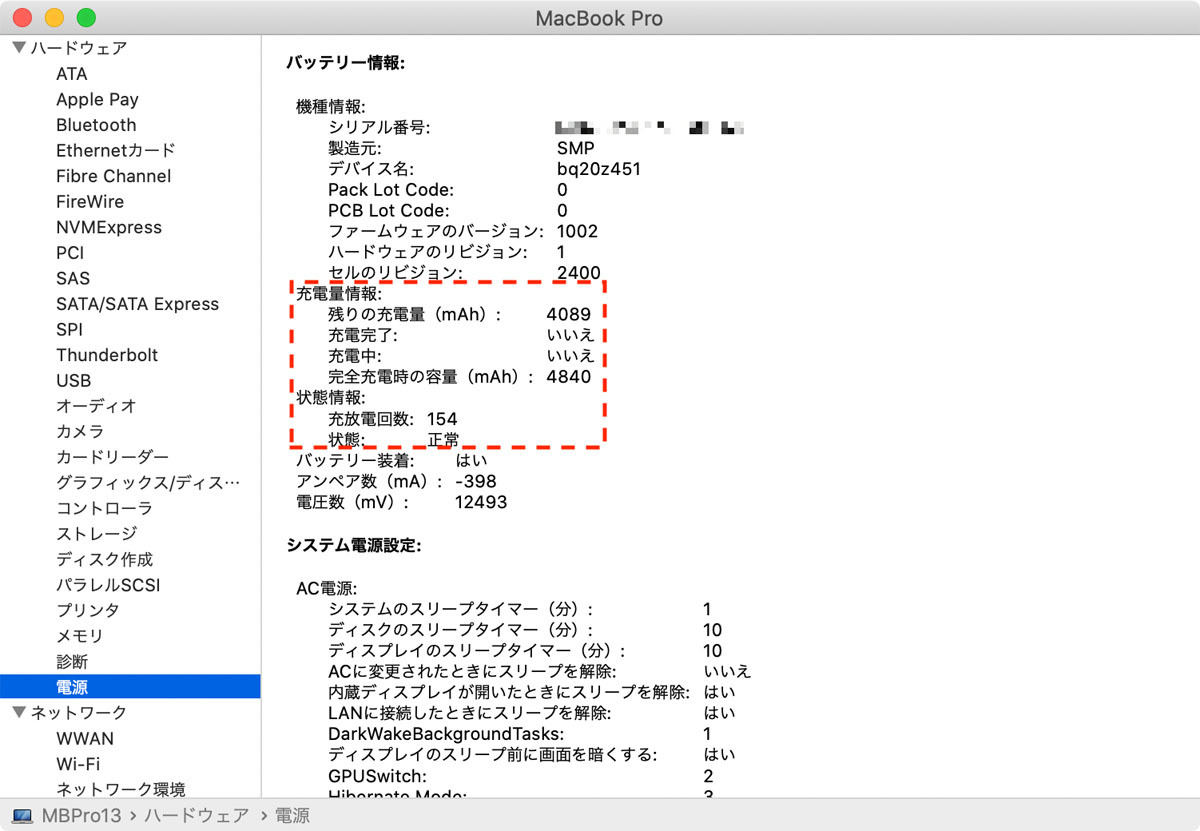The height and width of the screenshot is (831, 1200).
Task: Click 電源 in the bottom path bar
Action: [x=293, y=816]
